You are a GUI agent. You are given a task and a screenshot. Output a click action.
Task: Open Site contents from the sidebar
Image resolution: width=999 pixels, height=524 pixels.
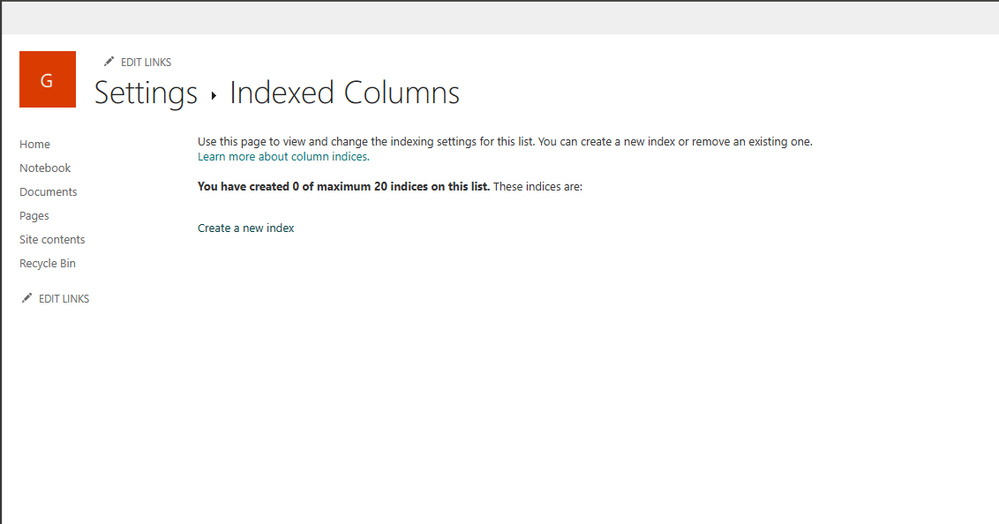click(x=52, y=239)
